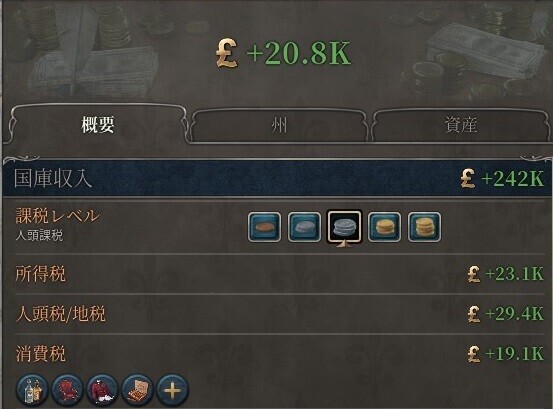This screenshot has height=409, width=553.
Task: Open the 資産 tab
Action: tap(460, 125)
